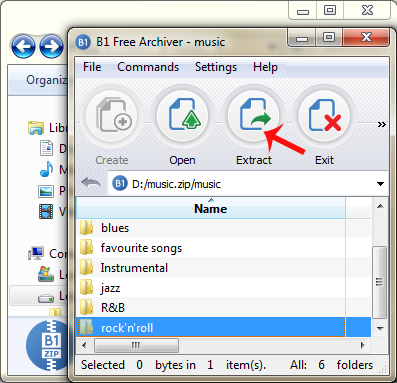Image resolution: width=397 pixels, height=383 pixels.
Task: Click the Exit toolbar icon
Action: coord(324,116)
